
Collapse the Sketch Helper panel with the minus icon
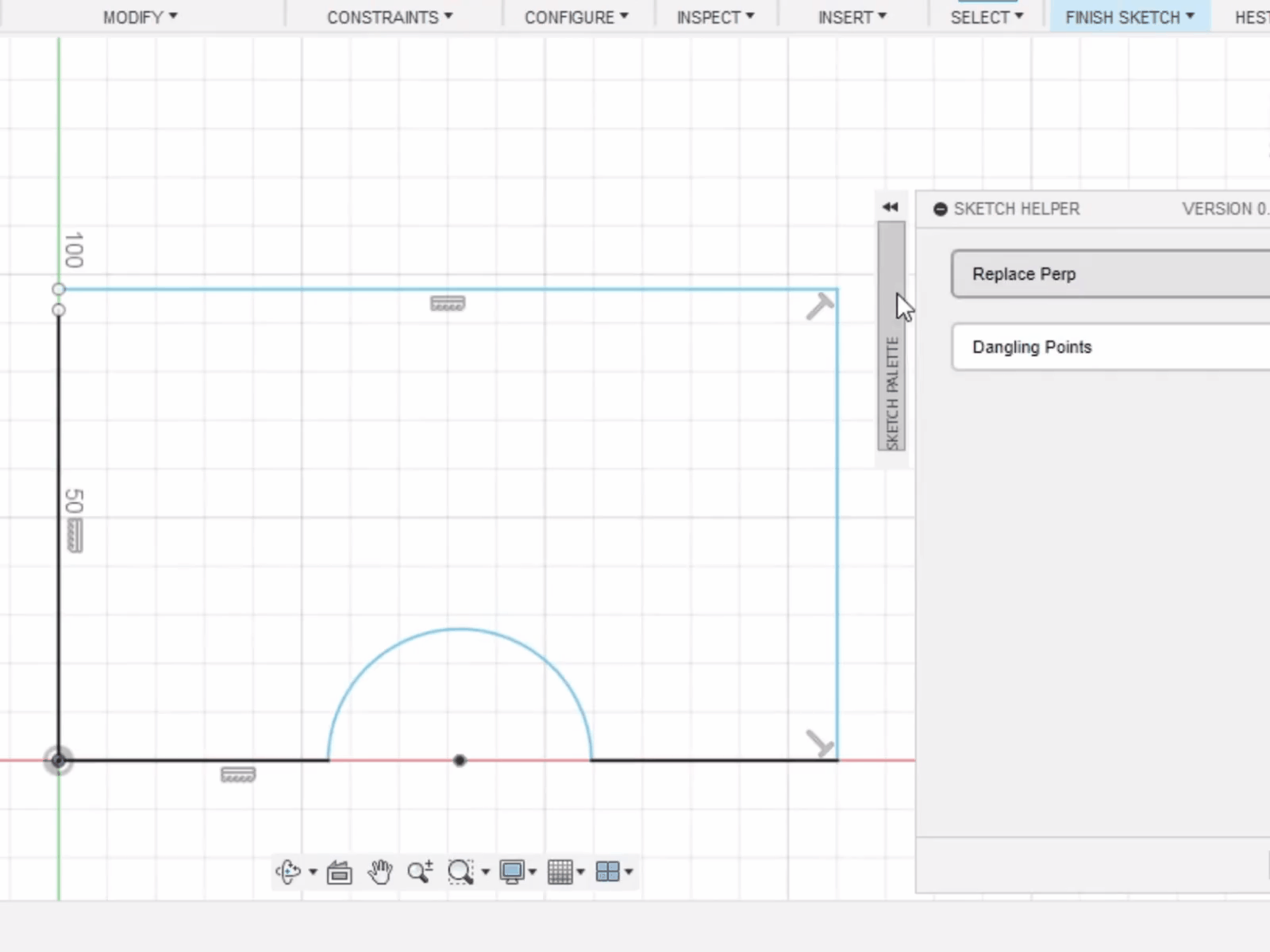(x=941, y=209)
